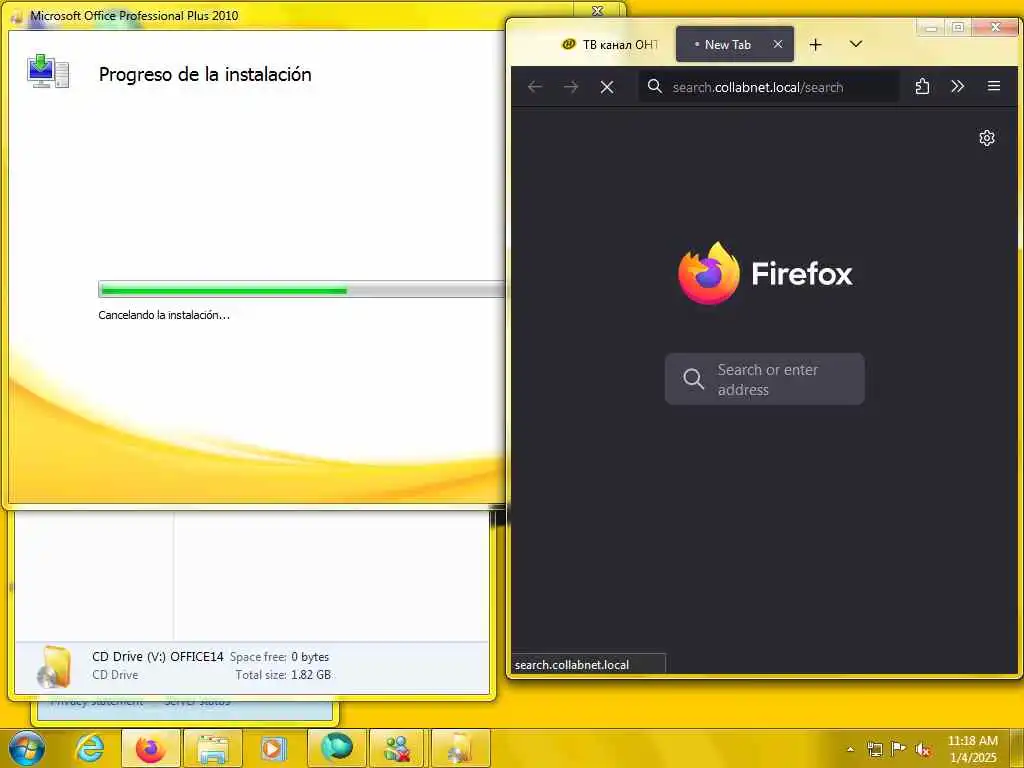
Task: Open the taskbar clock and date
Action: 972,749
